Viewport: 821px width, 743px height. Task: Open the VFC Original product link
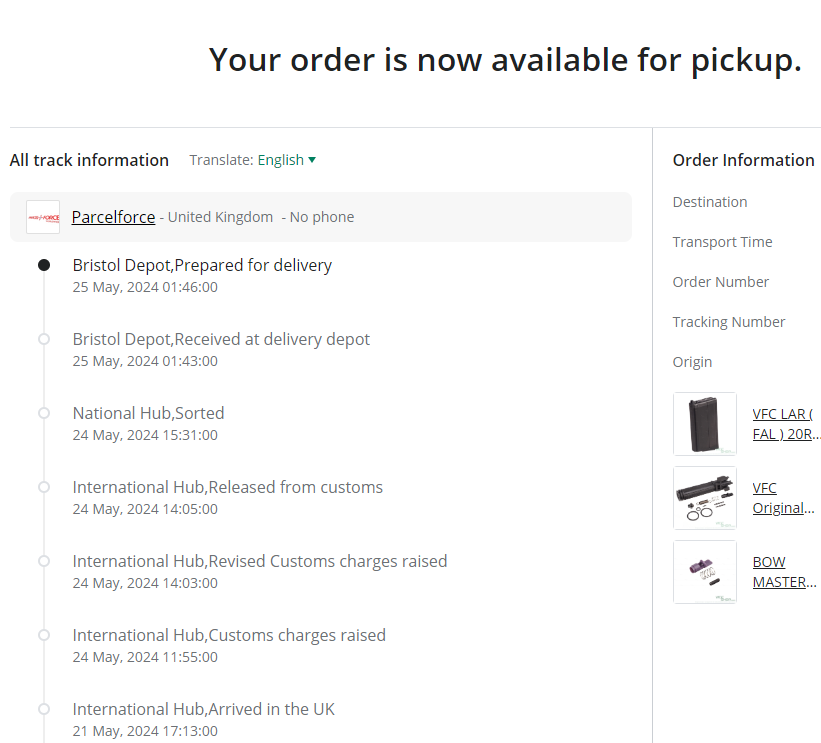coord(783,498)
